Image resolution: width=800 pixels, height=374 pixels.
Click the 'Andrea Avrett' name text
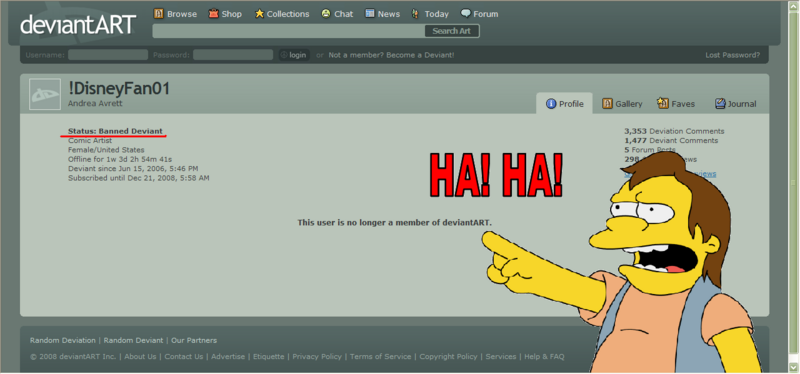[x=95, y=104]
